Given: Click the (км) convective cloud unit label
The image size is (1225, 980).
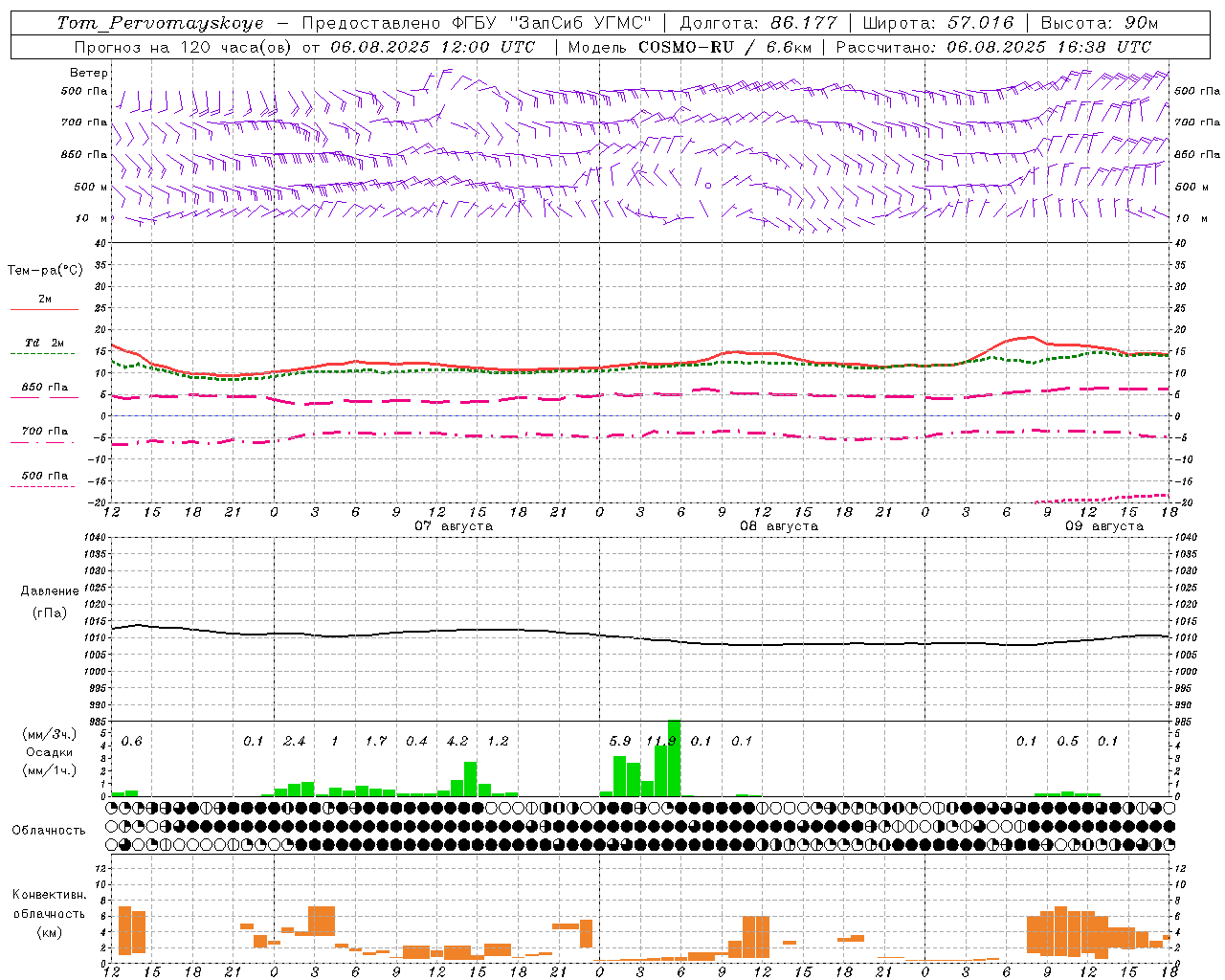Looking at the screenshot, I should click(x=49, y=932).
